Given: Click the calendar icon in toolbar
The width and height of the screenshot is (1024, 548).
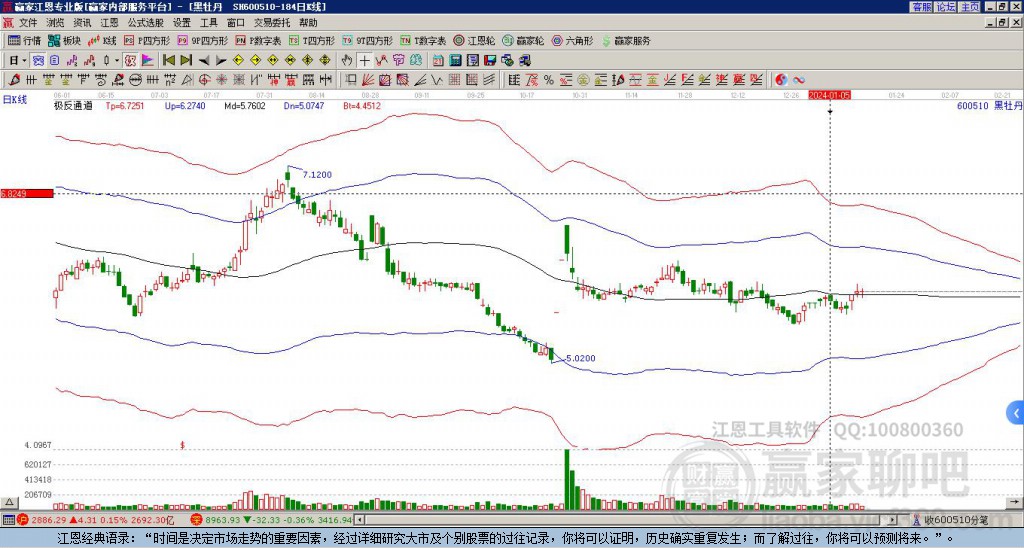Looking at the screenshot, I should click(438, 61).
